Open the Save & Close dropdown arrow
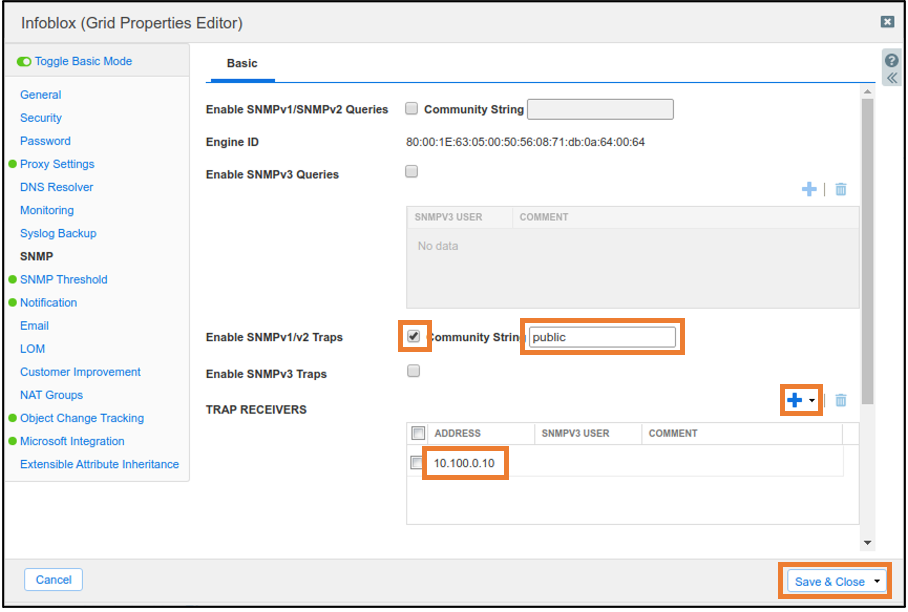908x612 pixels. (x=877, y=581)
